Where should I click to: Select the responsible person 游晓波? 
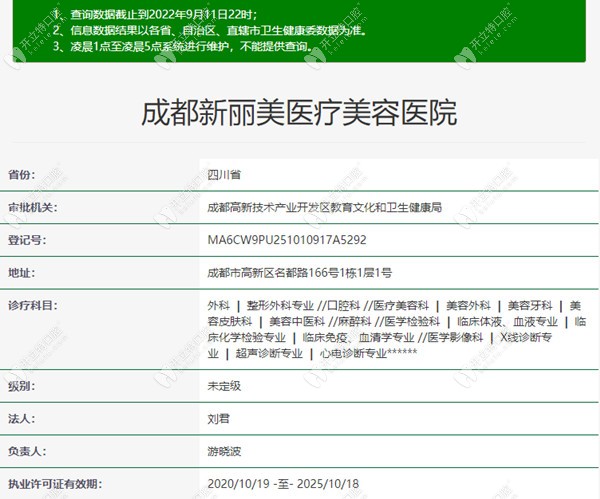(224, 452)
